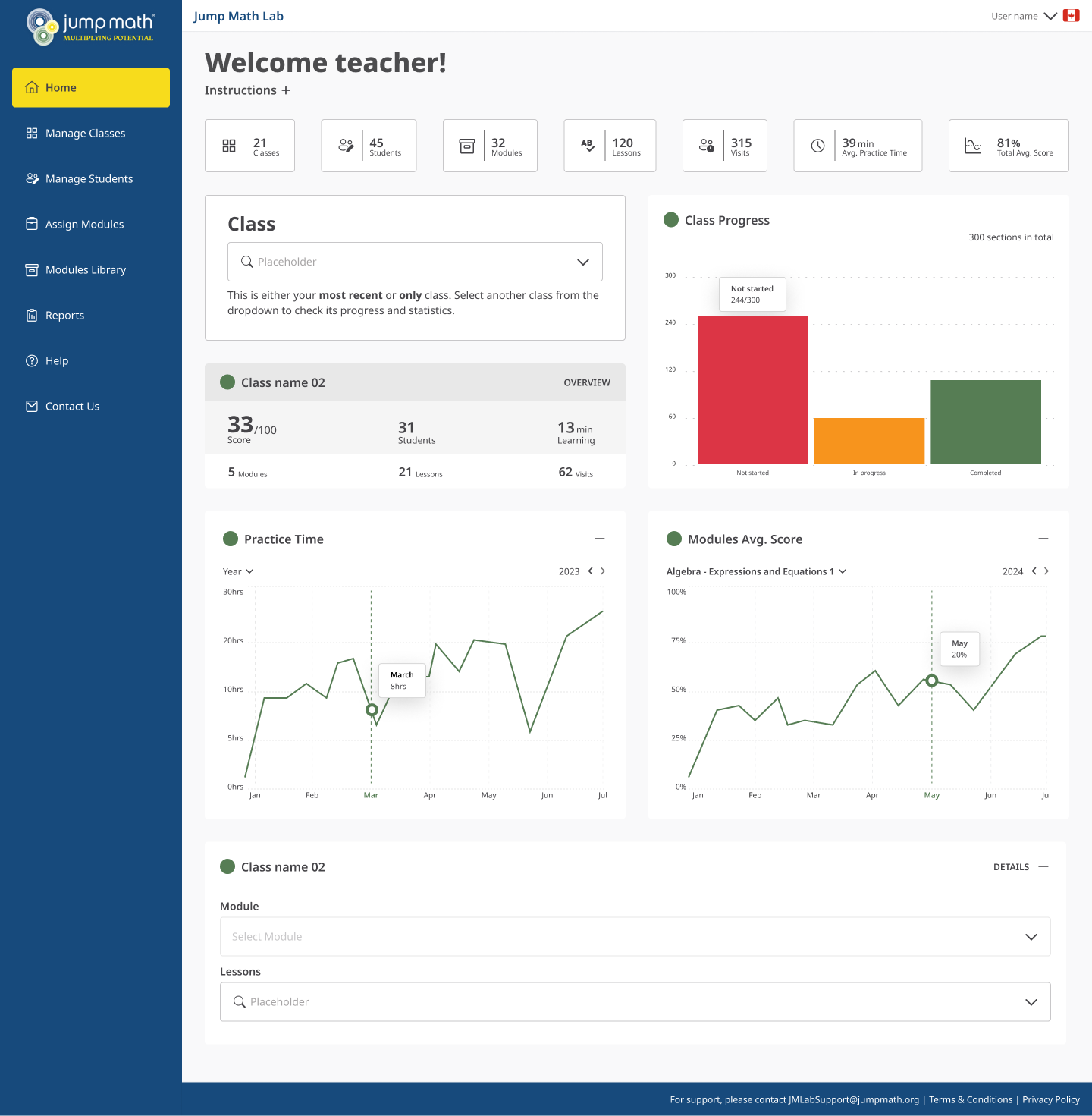This screenshot has width=1092, height=1116.
Task: Click the Jump Math logo
Action: (x=90, y=27)
